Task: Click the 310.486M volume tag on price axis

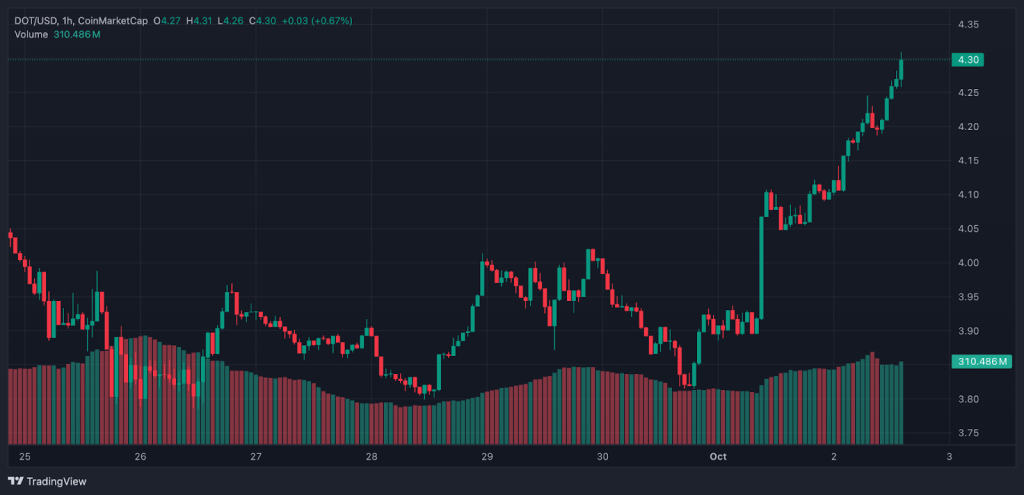Action: pyautogui.click(x=981, y=361)
